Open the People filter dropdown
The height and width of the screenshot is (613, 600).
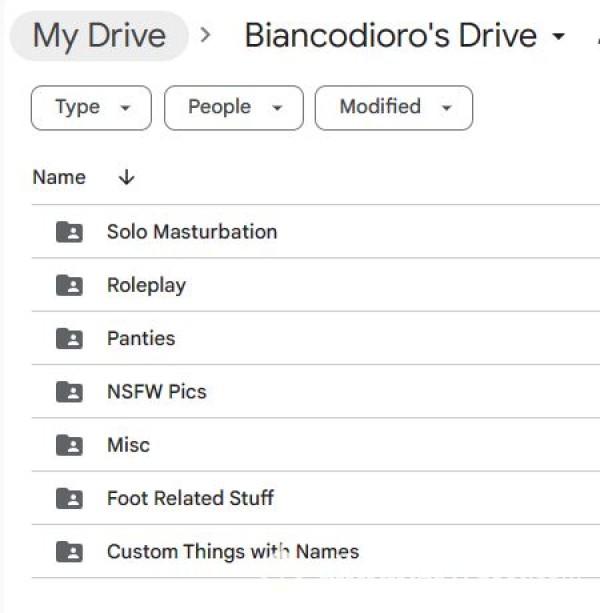click(233, 107)
